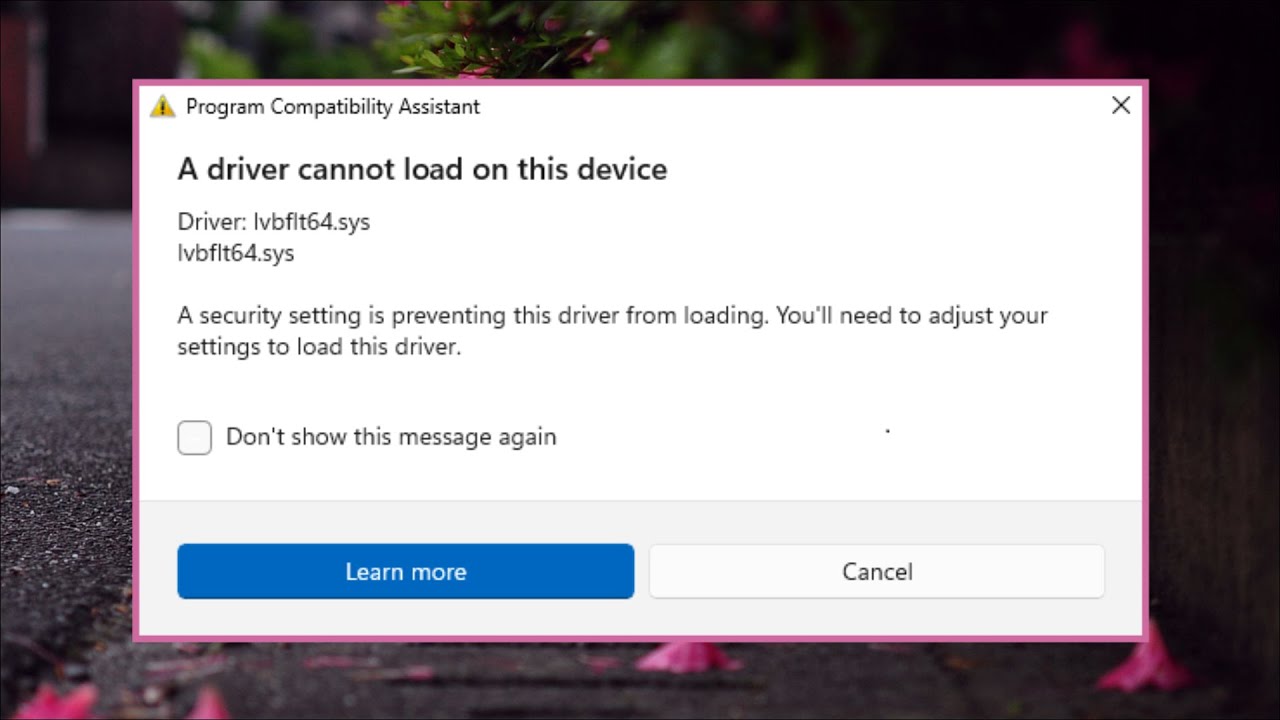Image resolution: width=1280 pixels, height=720 pixels.
Task: Click the Program Compatibility Assistant title text
Action: click(333, 106)
